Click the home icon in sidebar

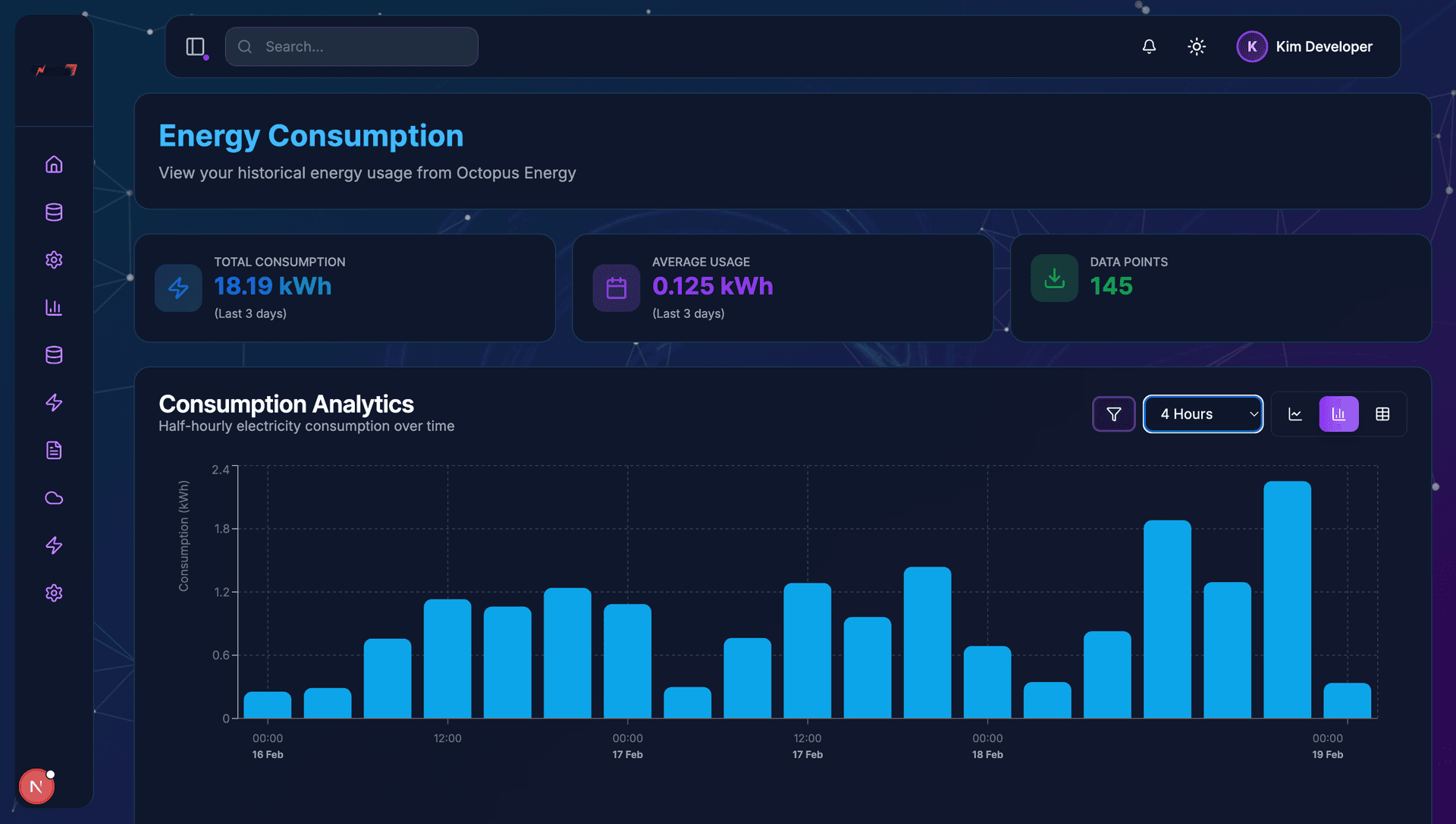coord(54,165)
